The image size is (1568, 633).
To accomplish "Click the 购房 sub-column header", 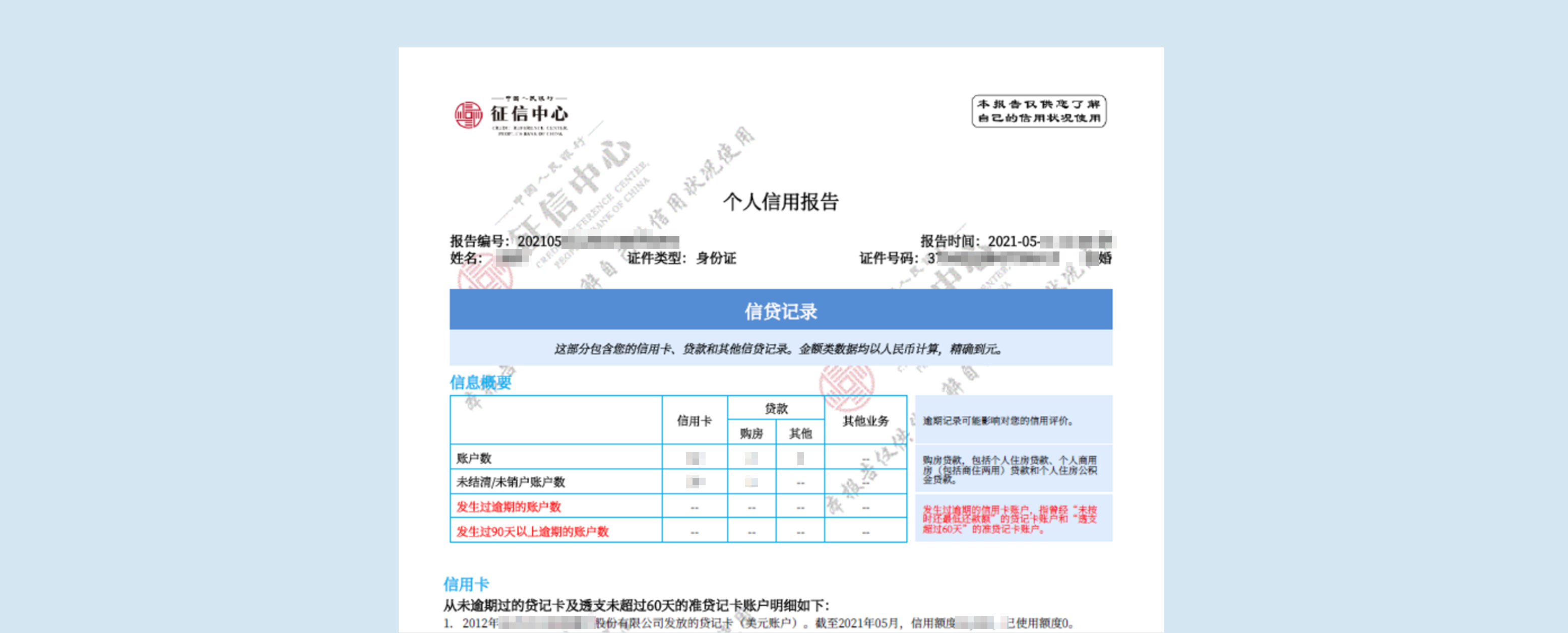I will [x=751, y=433].
